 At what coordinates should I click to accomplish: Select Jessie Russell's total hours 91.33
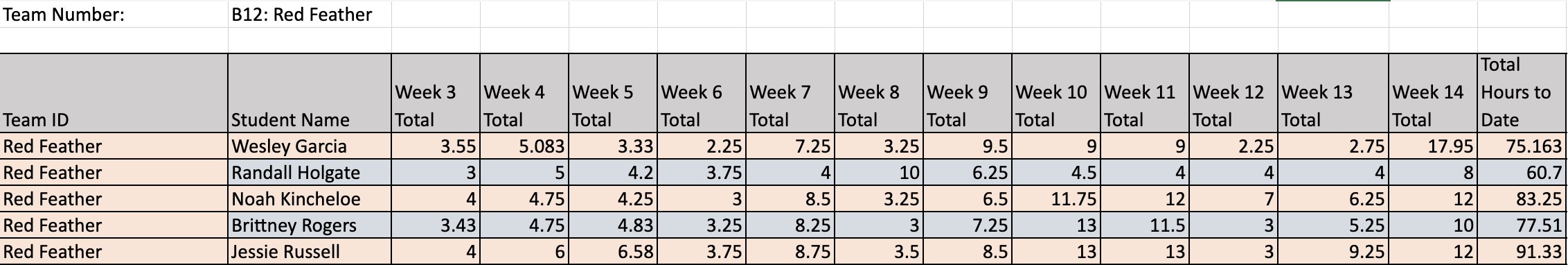pyautogui.click(x=1522, y=252)
